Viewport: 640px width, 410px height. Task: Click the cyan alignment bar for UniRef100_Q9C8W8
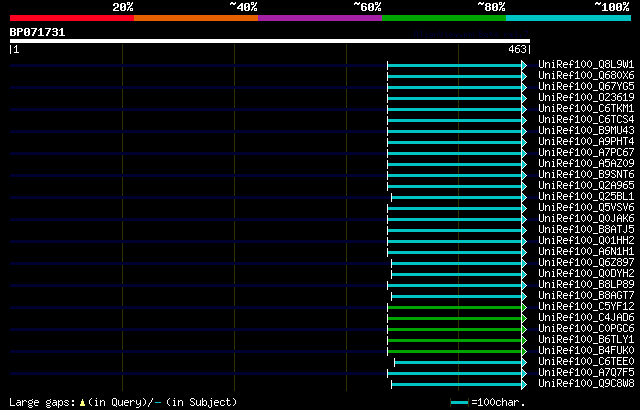[456, 385]
